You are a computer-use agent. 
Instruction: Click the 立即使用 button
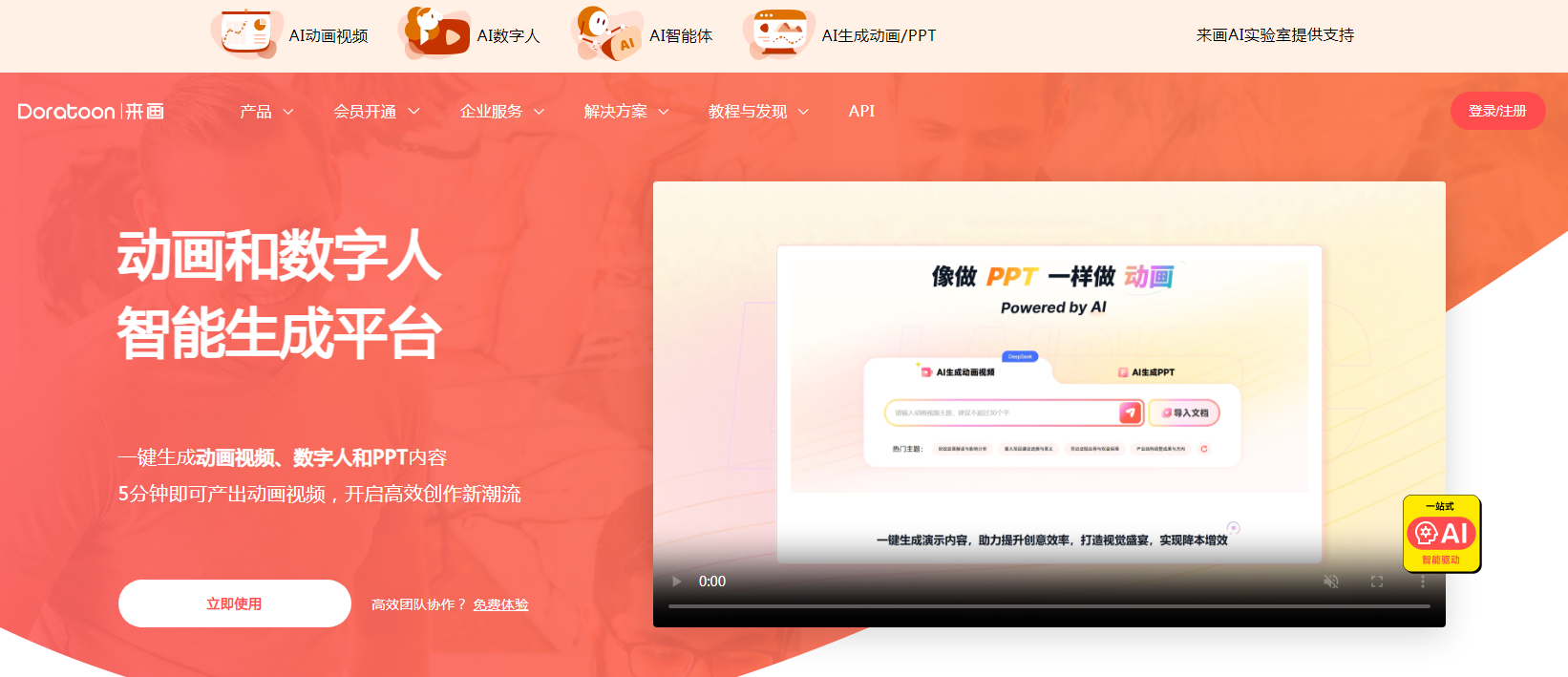click(235, 603)
